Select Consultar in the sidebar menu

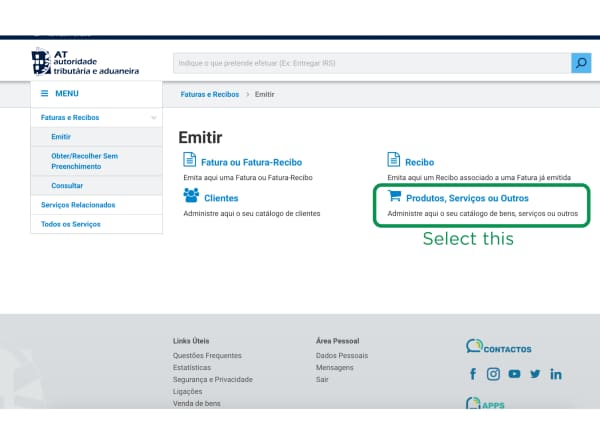(x=67, y=186)
